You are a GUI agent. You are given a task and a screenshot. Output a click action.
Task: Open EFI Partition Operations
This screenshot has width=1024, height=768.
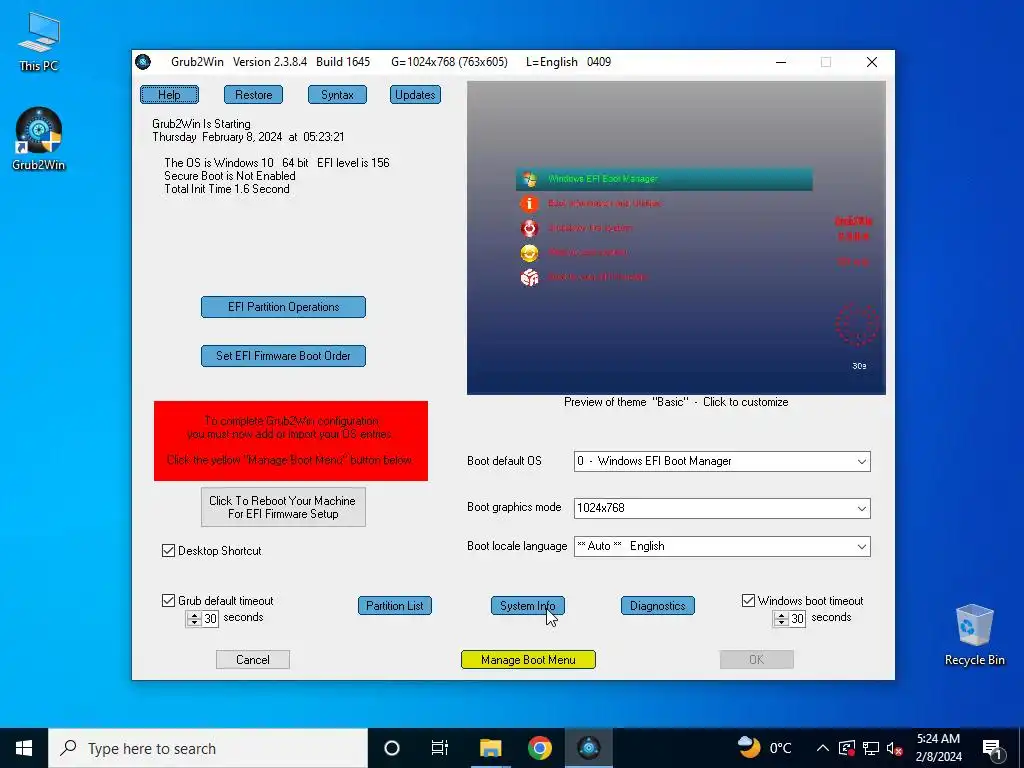click(x=283, y=307)
